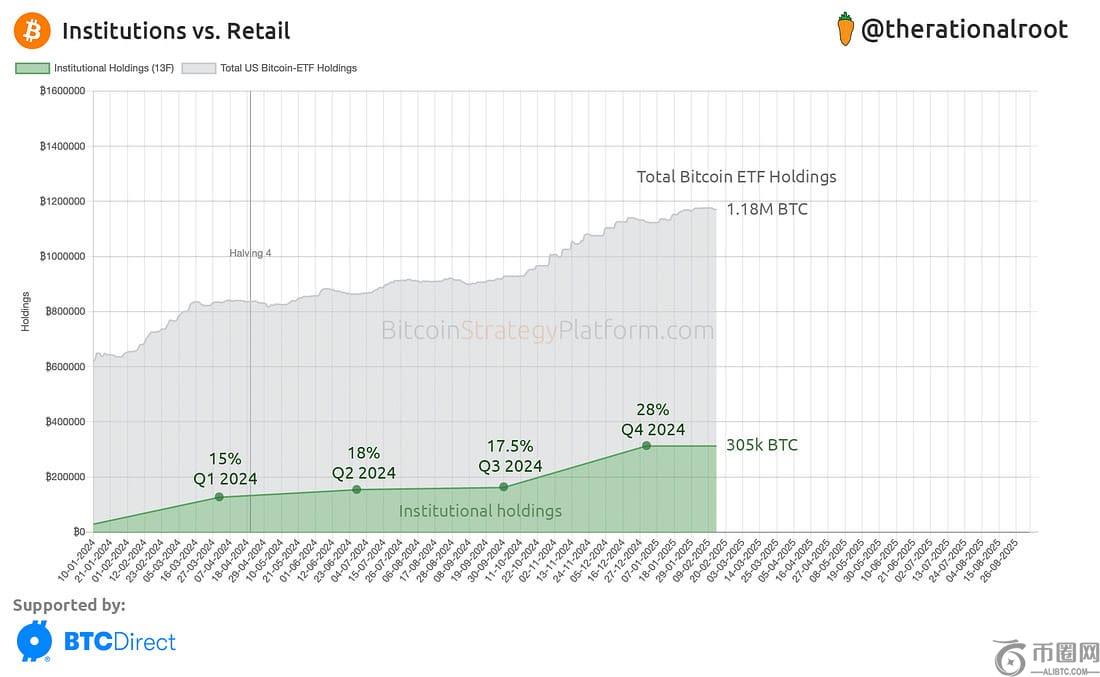This screenshot has height=677, width=1100.
Task: Click the green Institutional Holdings legend swatch
Action: click(31, 68)
